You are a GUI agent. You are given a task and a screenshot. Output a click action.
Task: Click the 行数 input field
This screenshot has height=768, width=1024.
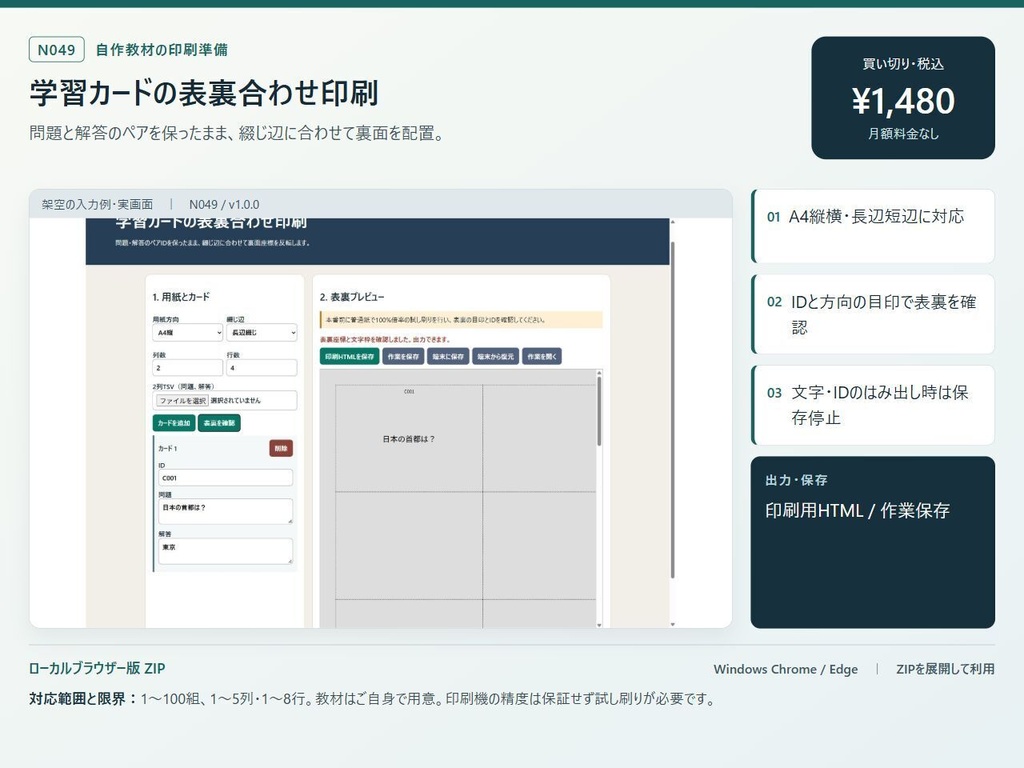point(262,368)
